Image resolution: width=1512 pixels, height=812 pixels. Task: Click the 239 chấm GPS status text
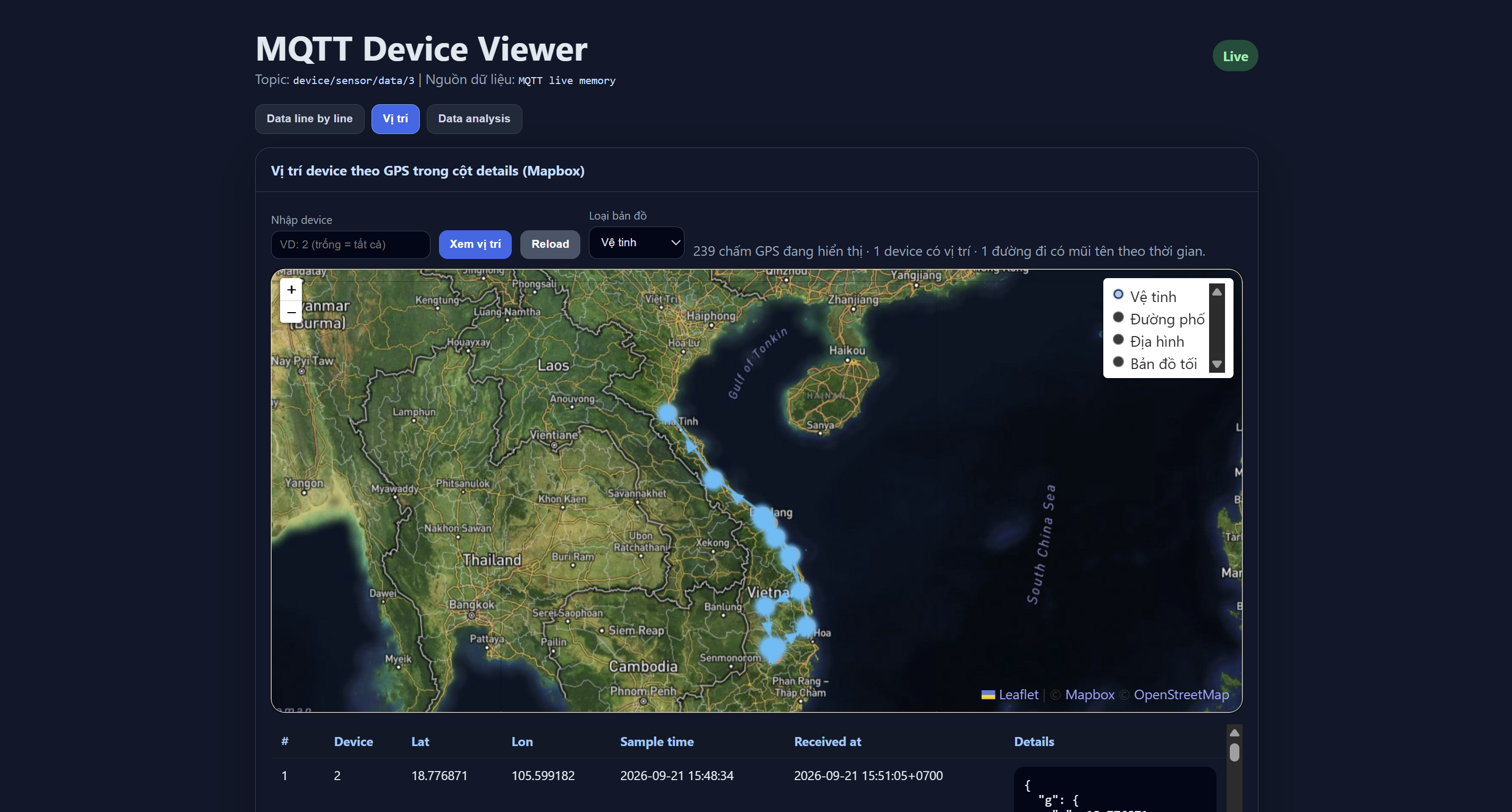point(949,252)
